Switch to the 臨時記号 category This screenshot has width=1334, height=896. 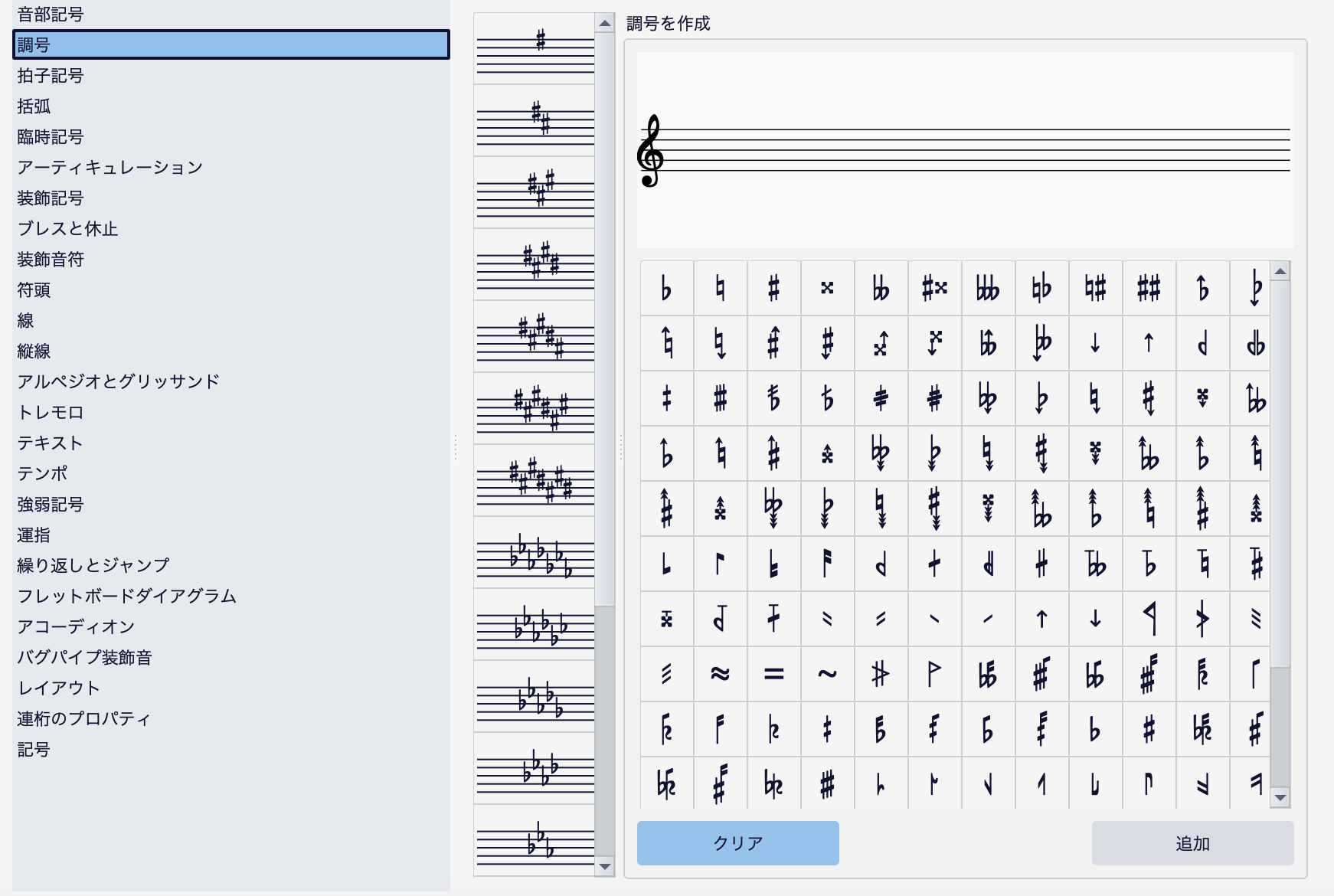coord(51,137)
